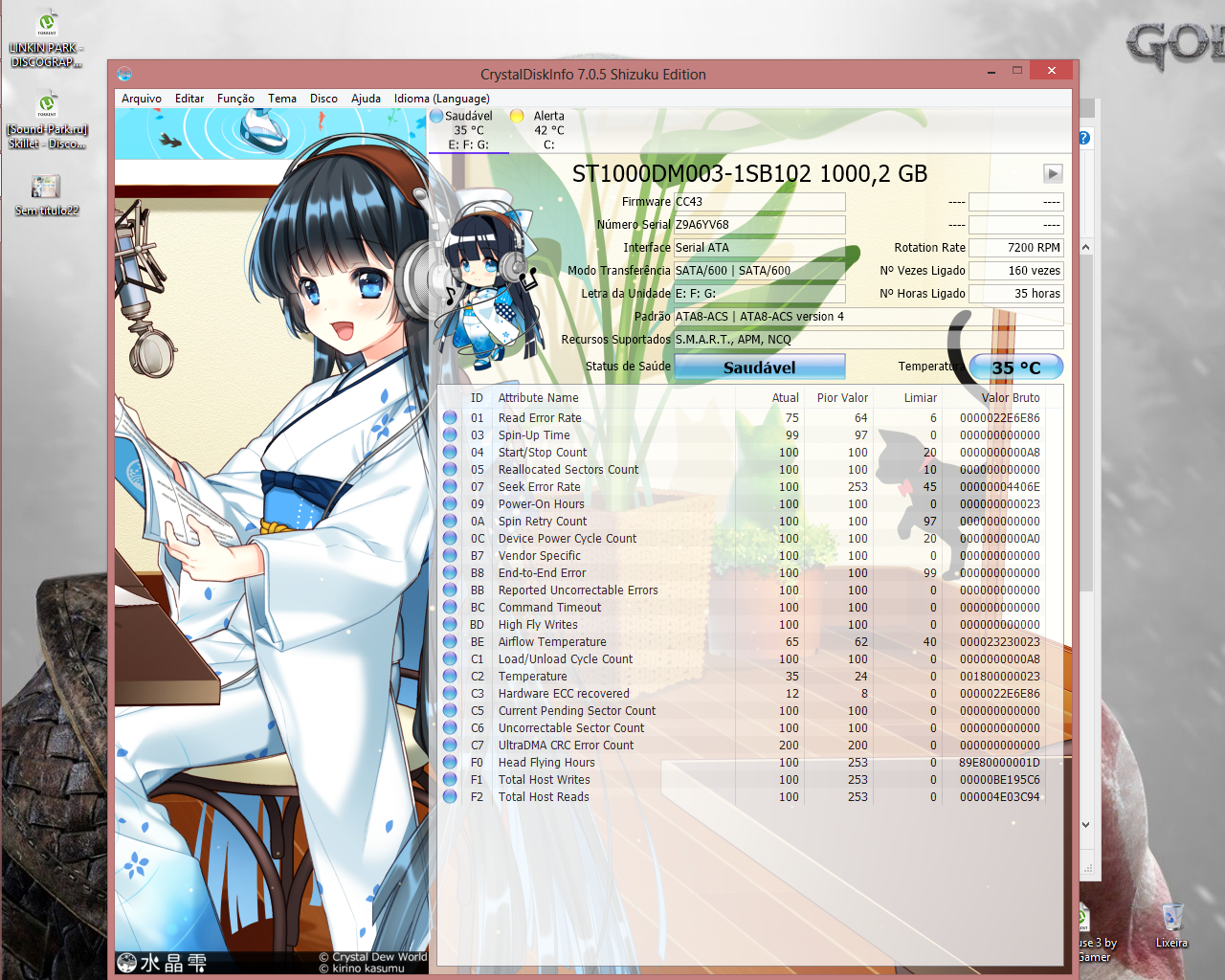Click the background window's scroll up arrow
This screenshot has height=980, width=1225.
coord(1086,247)
